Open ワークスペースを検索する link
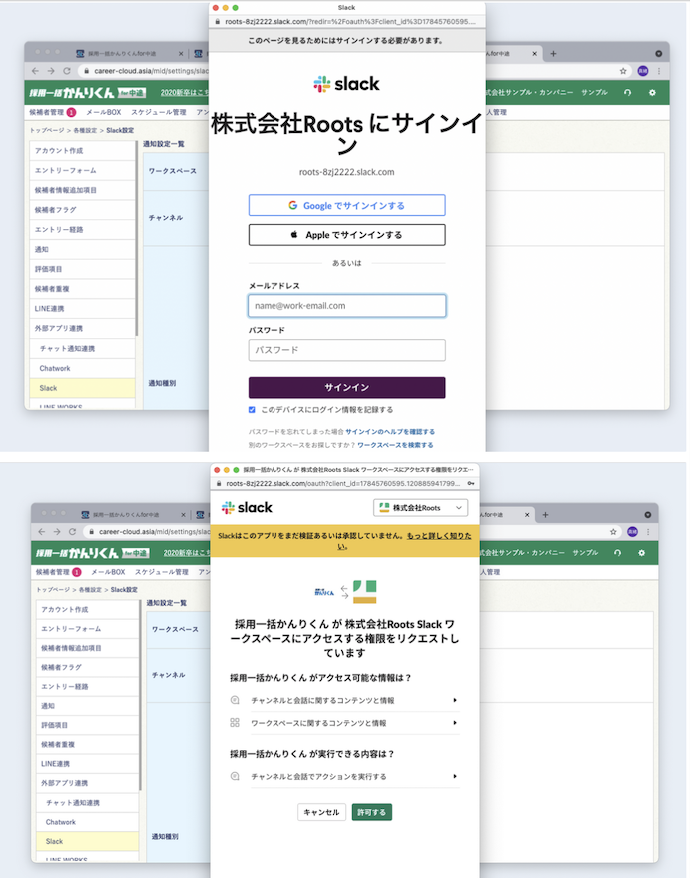Screen dimensions: 690x878 (395, 445)
